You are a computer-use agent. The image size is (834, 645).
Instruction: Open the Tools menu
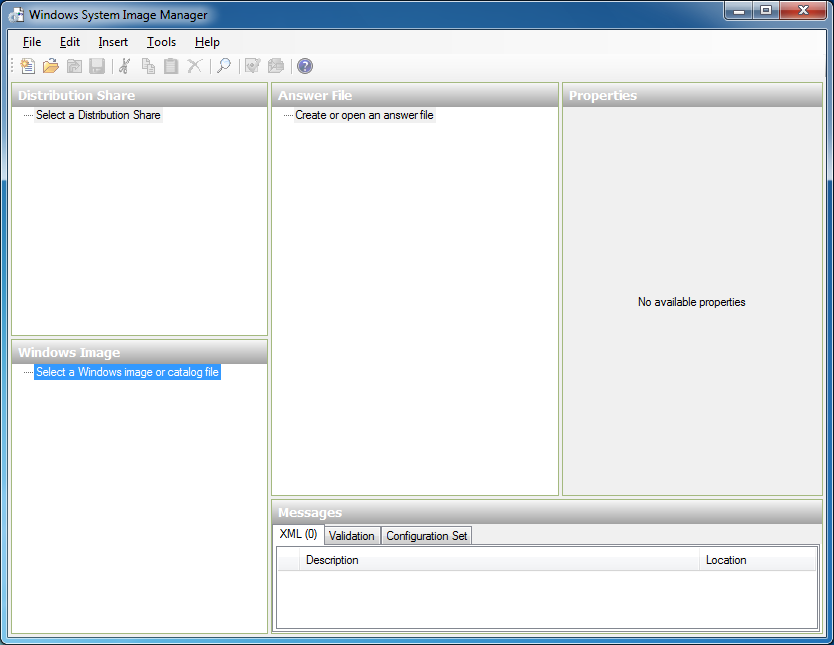tap(161, 42)
